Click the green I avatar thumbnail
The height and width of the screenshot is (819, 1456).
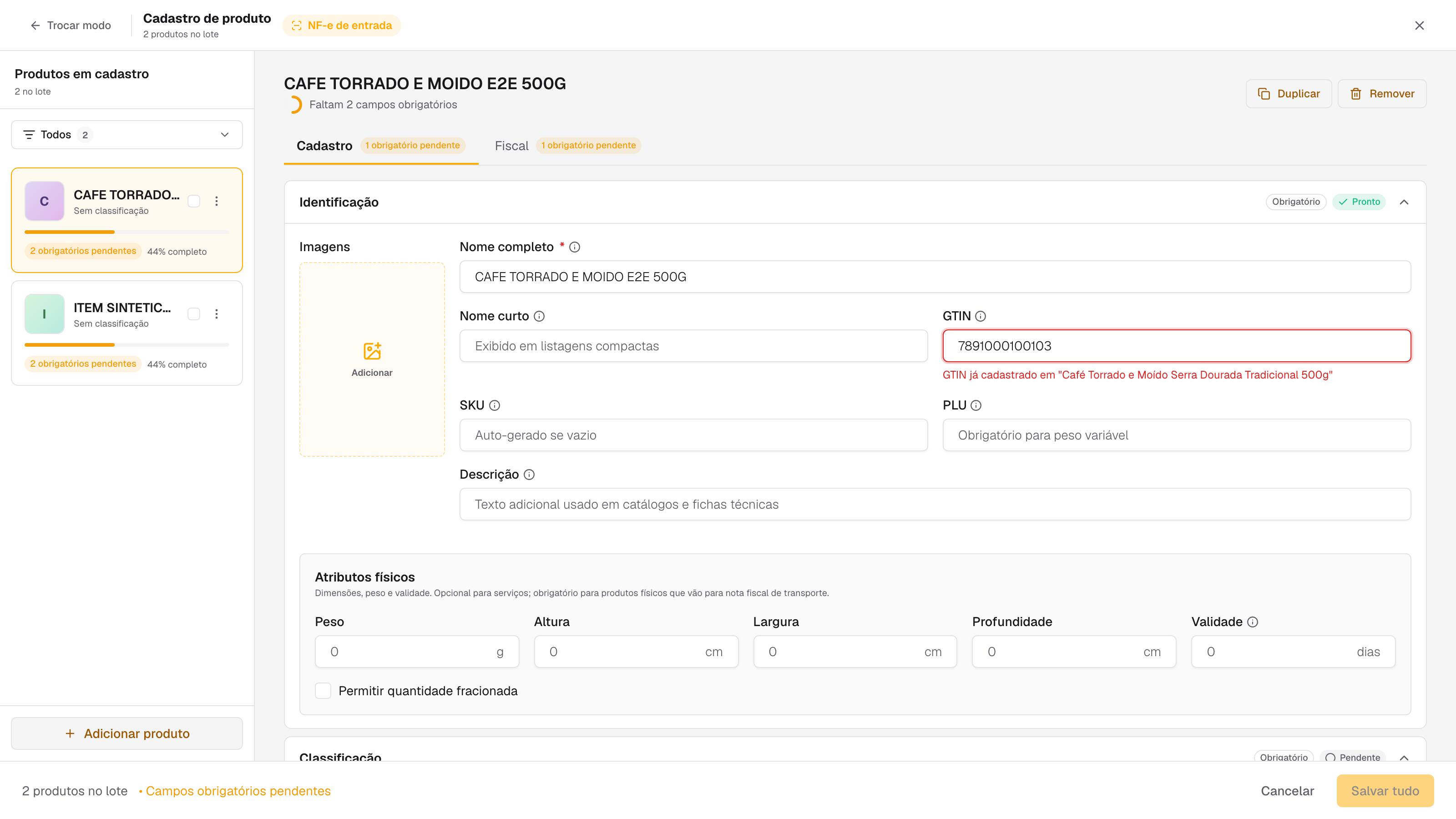coord(44,313)
